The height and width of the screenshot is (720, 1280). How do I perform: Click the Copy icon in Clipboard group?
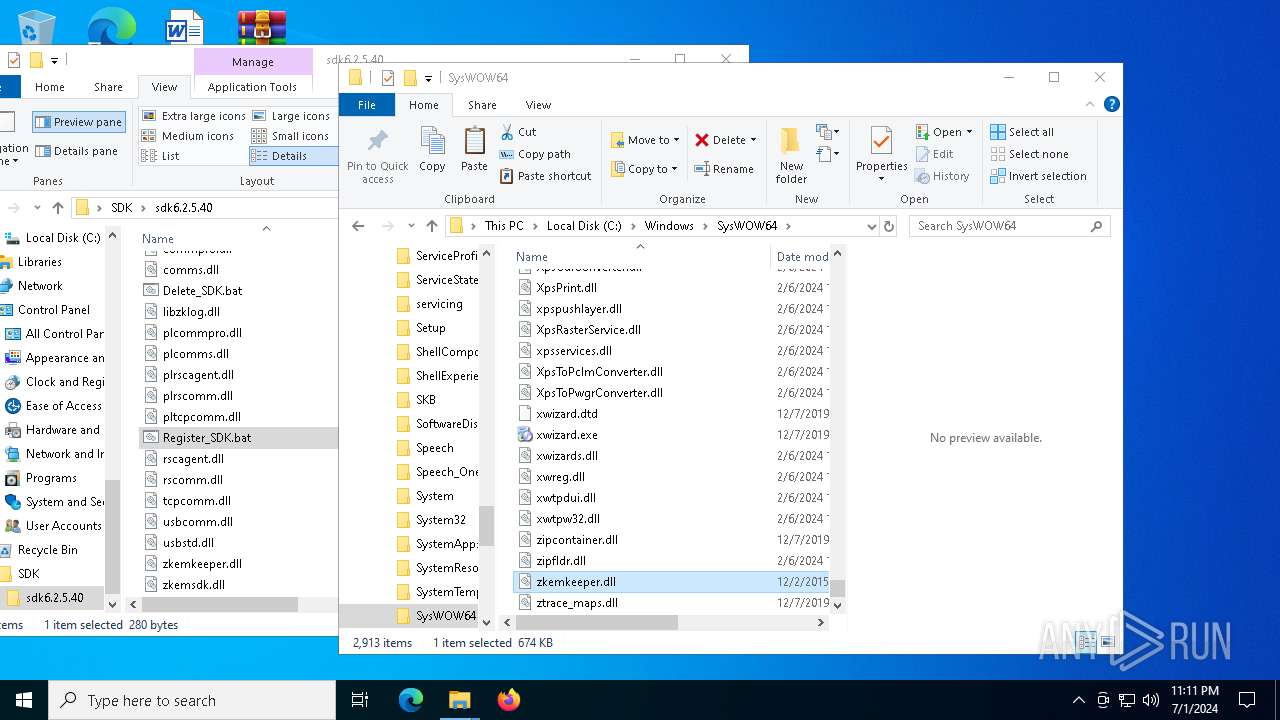(x=432, y=140)
